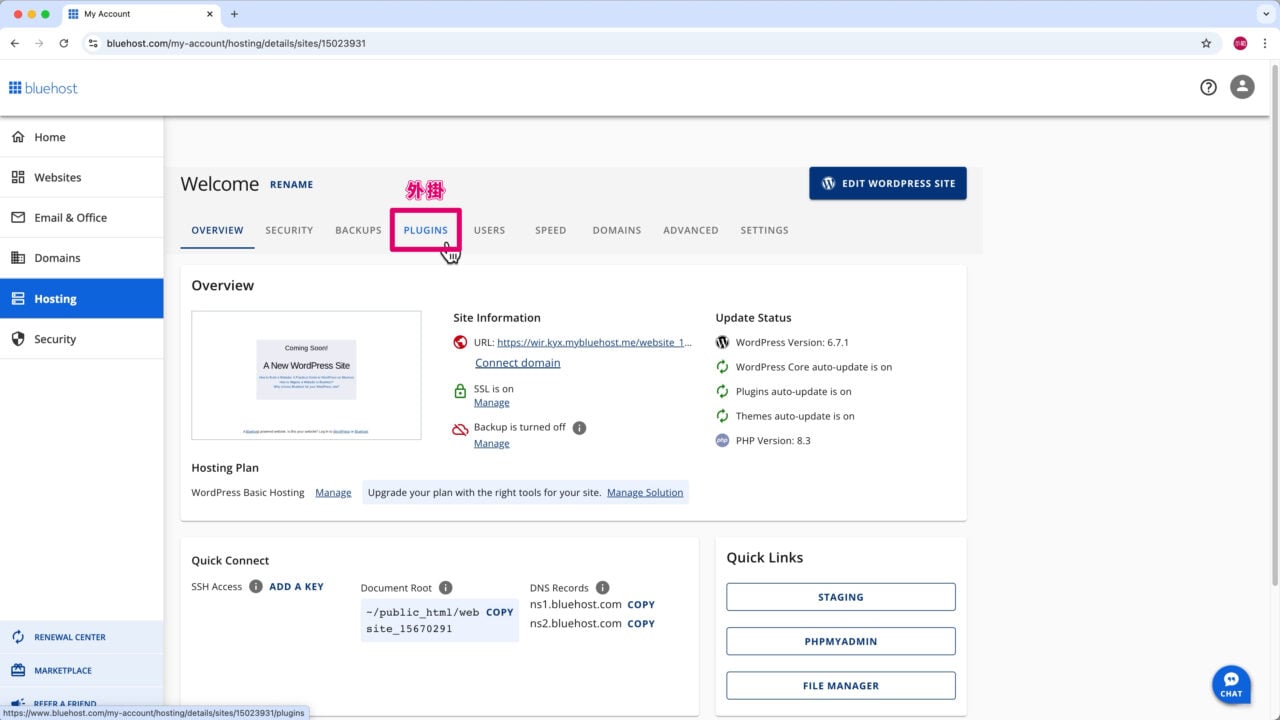The image size is (1280, 720).
Task: Open the Users tab
Action: 489,230
